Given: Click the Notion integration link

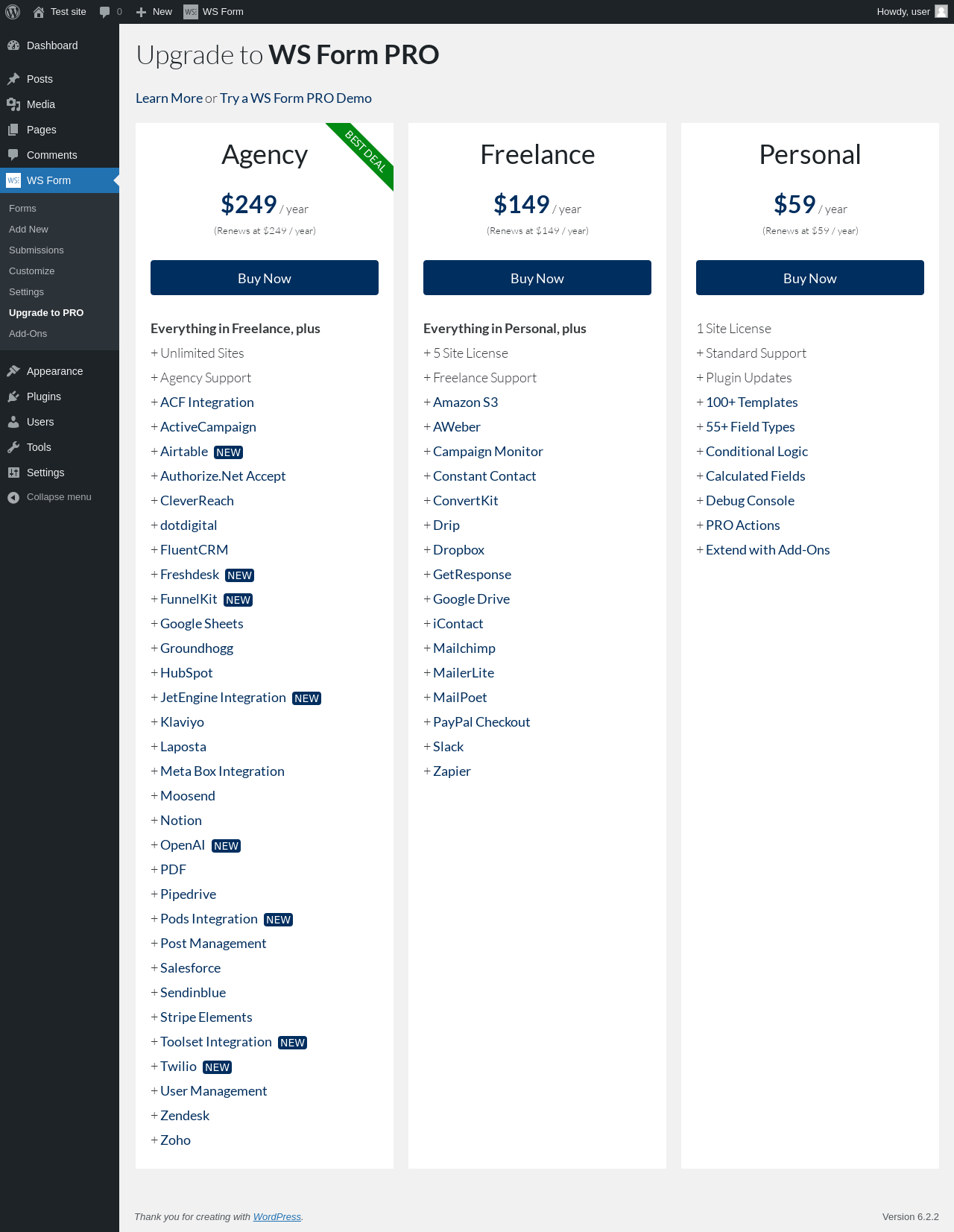Looking at the screenshot, I should (181, 821).
